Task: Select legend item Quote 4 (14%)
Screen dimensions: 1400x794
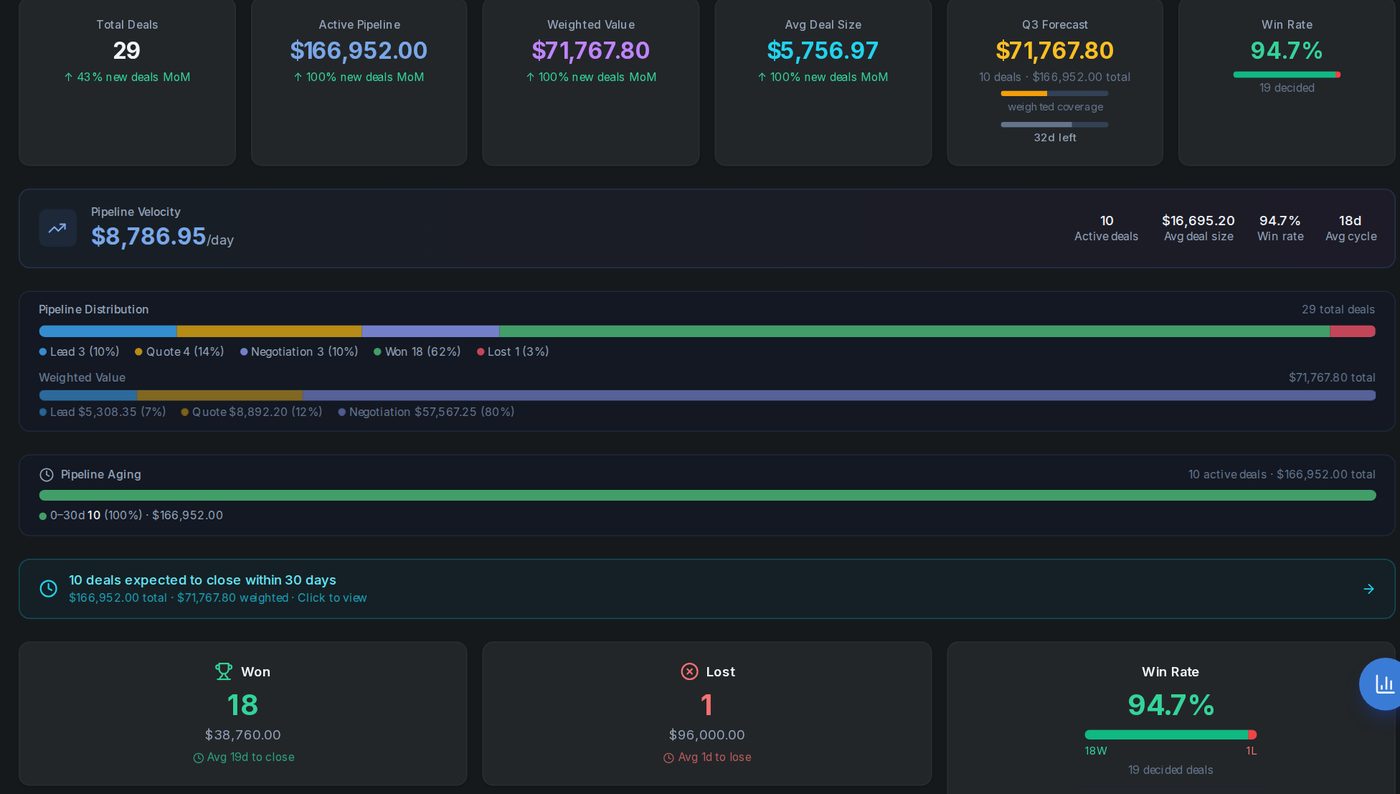Action: coord(179,351)
